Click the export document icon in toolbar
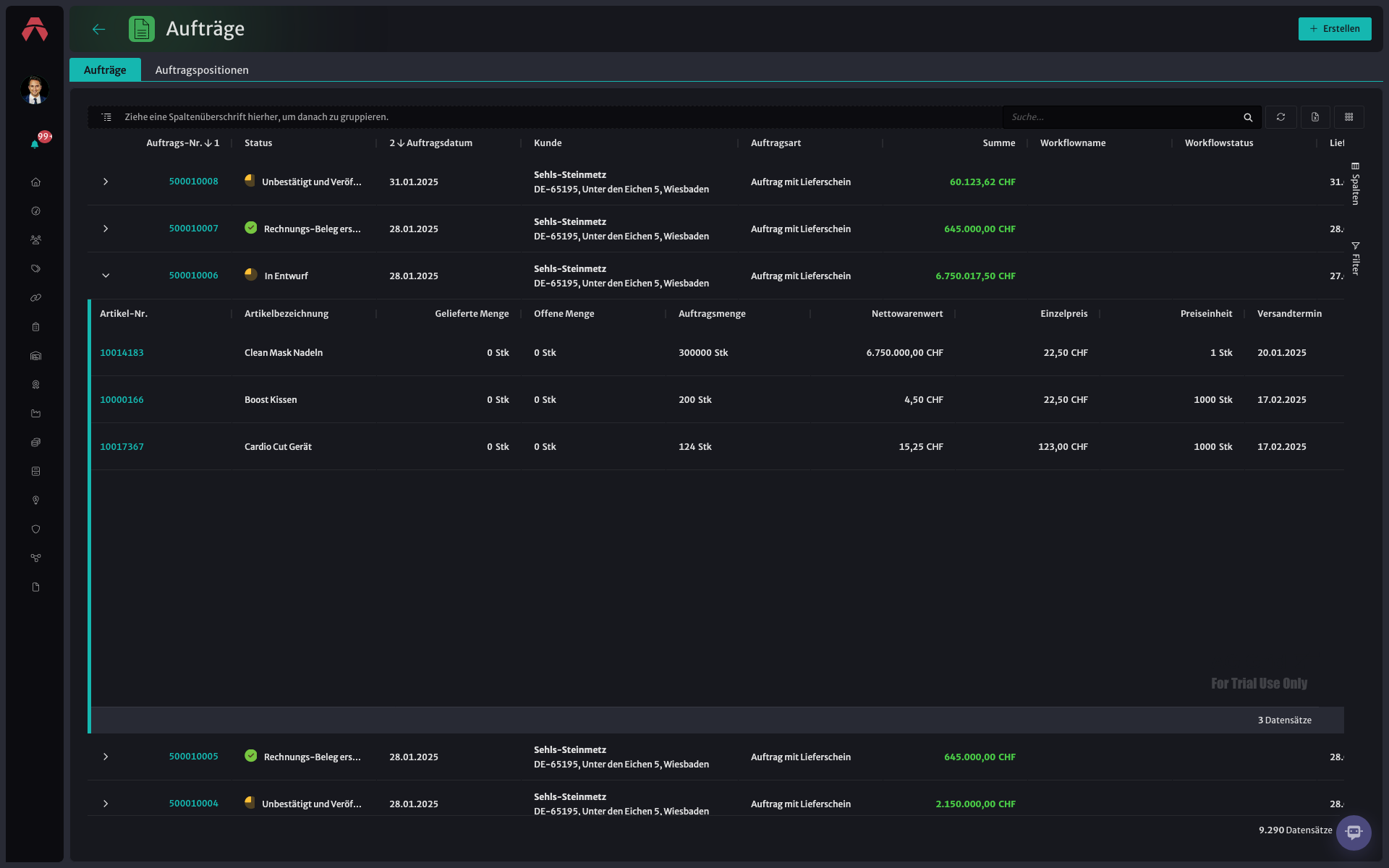1389x868 pixels. tap(1315, 116)
